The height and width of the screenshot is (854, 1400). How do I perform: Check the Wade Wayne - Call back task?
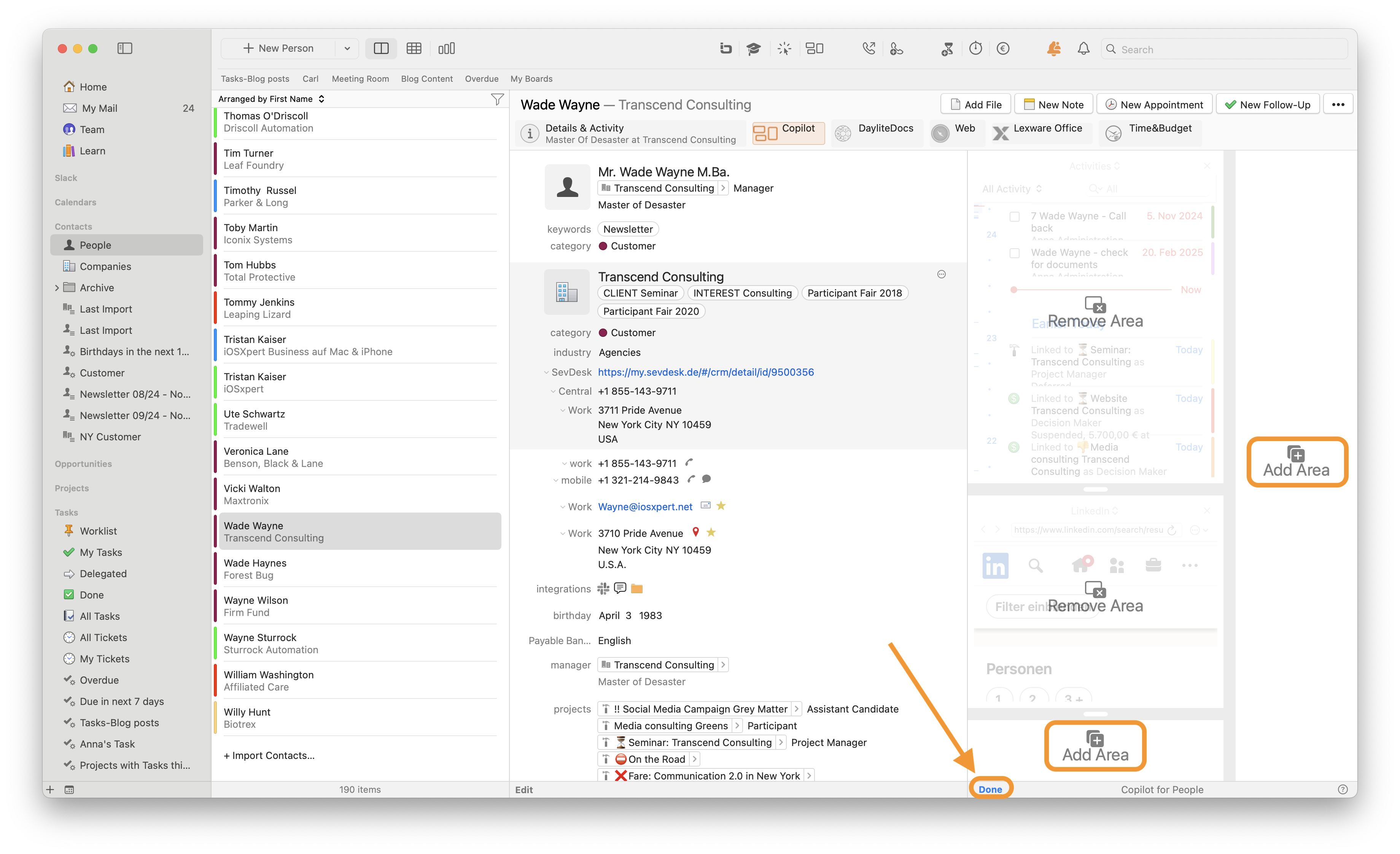[x=1014, y=216]
